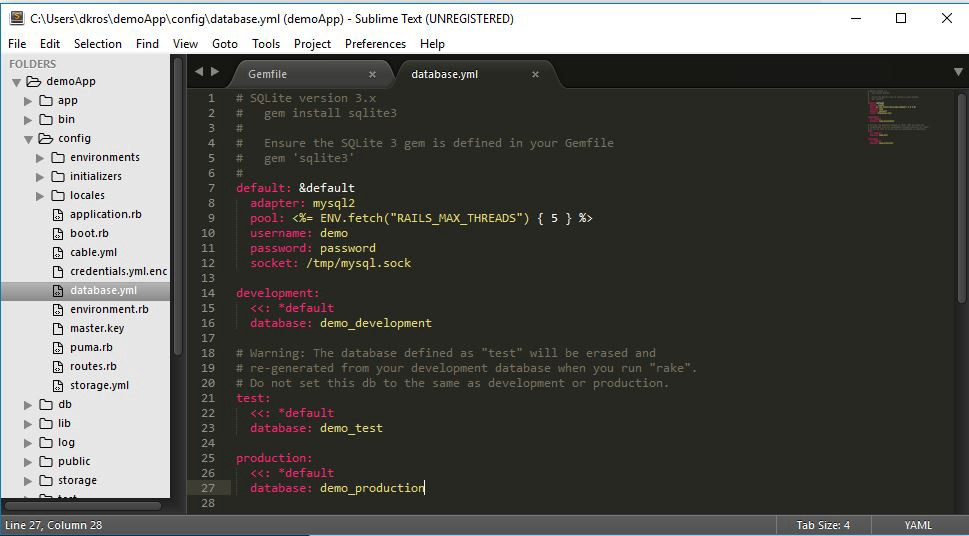Expand the initializers folder arrow
Screen dimensions: 969x536
(40, 177)
